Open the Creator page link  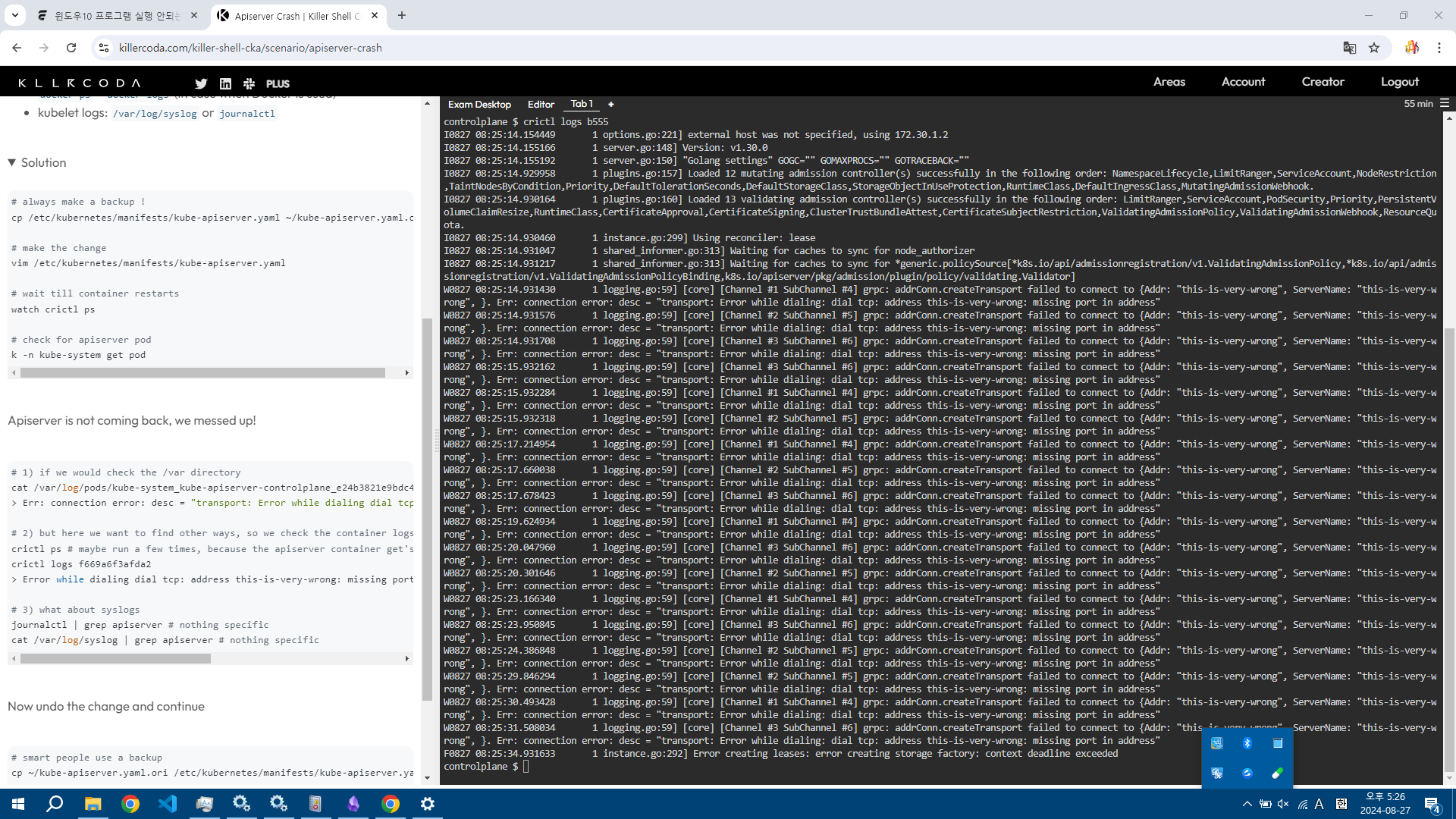point(1323,82)
